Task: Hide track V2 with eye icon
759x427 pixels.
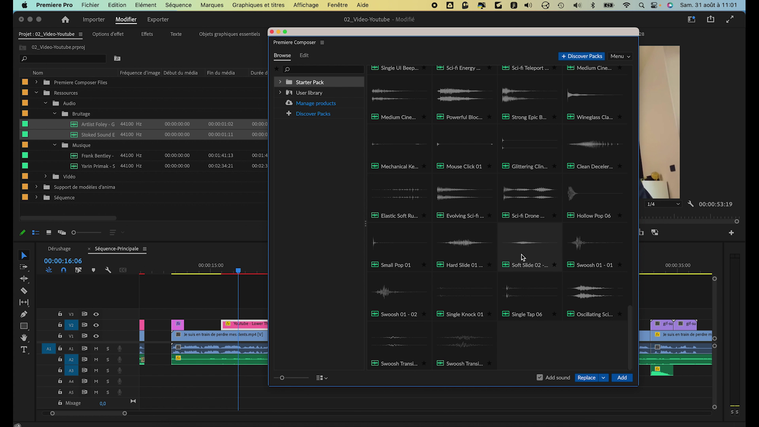Action: pyautogui.click(x=96, y=325)
